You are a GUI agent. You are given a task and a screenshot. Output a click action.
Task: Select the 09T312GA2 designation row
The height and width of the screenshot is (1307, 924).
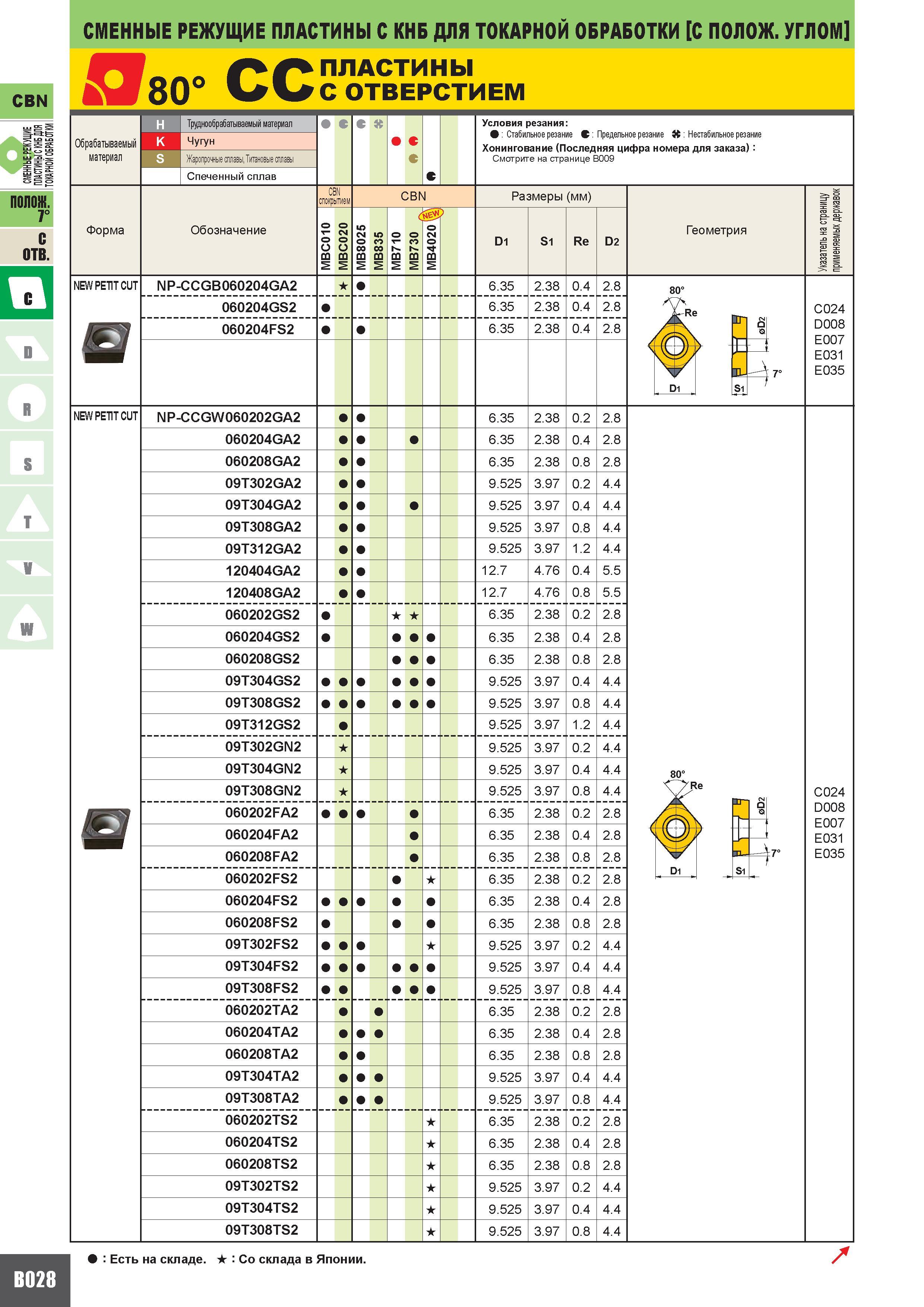click(x=263, y=549)
